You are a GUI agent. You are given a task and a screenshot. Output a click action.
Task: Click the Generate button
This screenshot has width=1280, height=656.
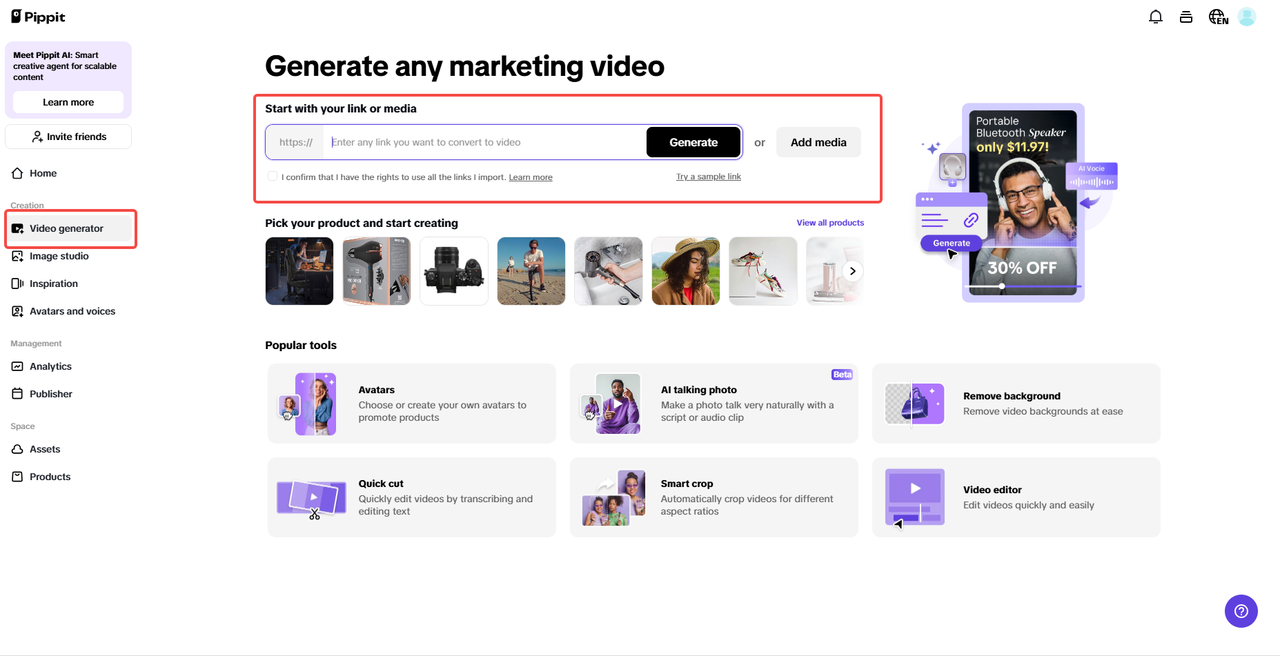tap(693, 142)
